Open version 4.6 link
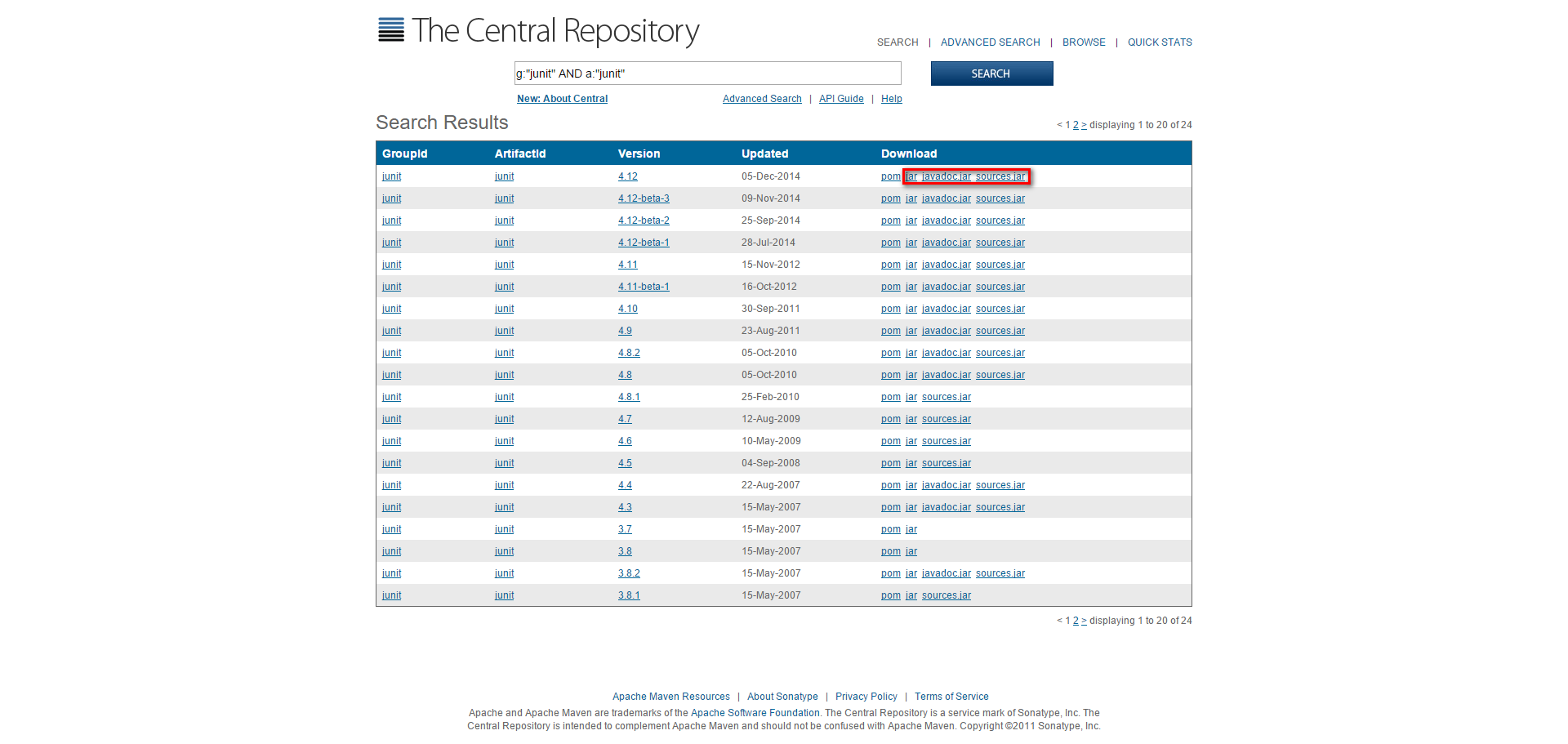Screen dimensions: 1568x744 coord(625,441)
